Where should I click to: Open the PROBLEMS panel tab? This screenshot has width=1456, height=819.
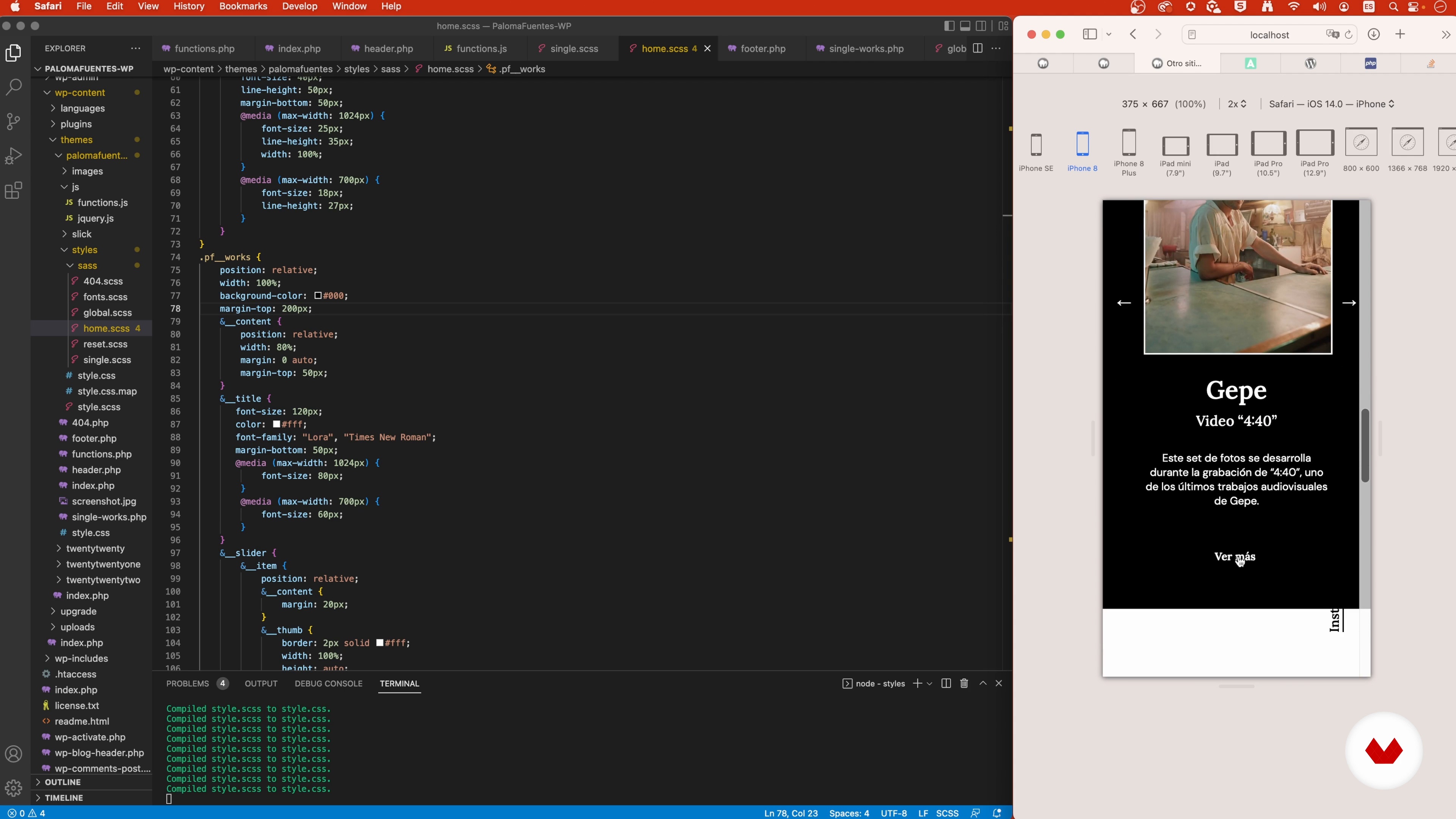coord(196,683)
